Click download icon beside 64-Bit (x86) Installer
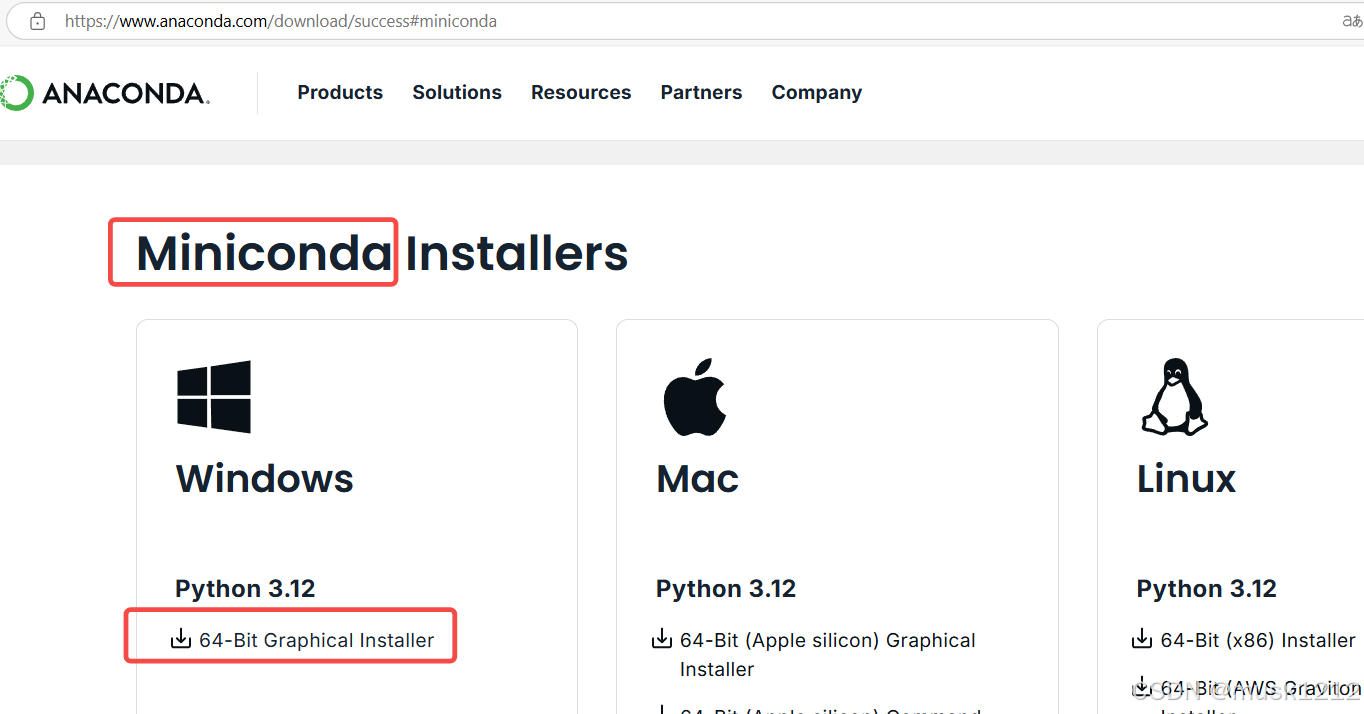 coord(1142,639)
